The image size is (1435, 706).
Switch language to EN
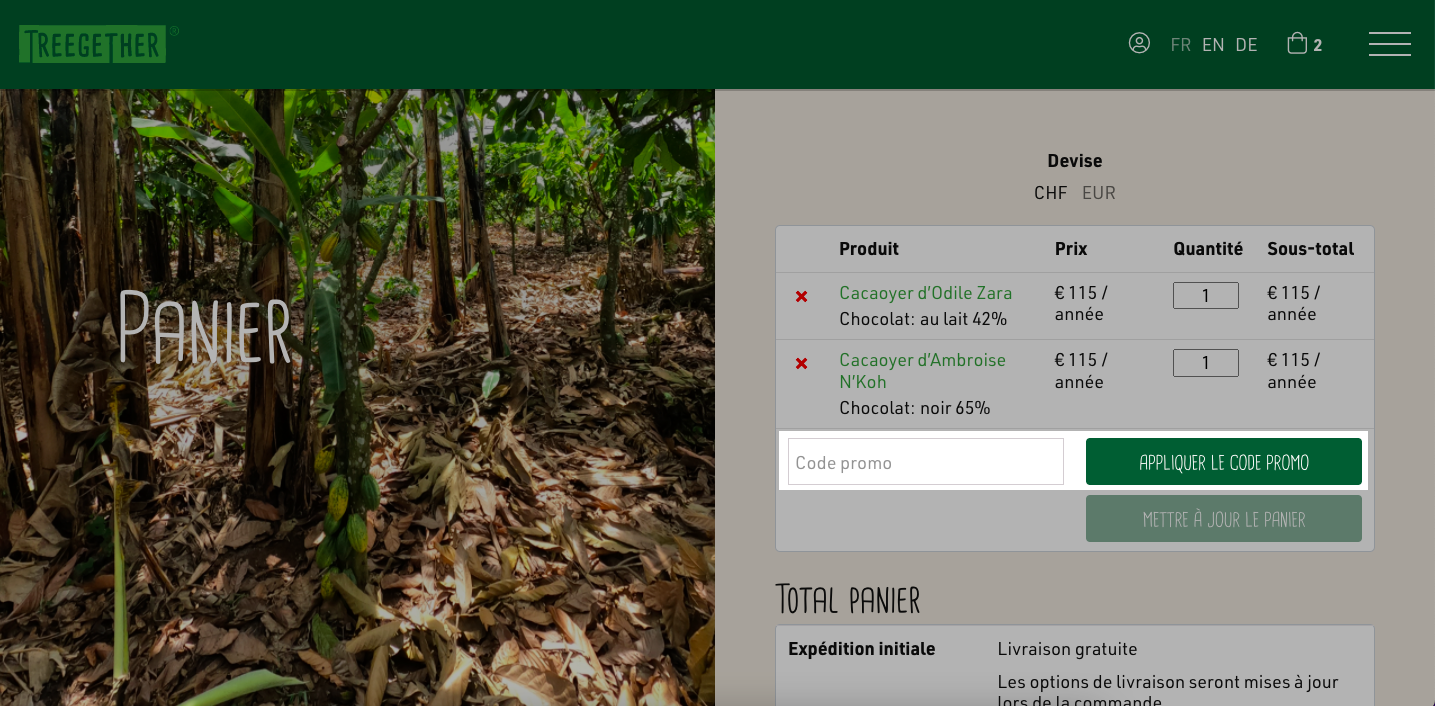click(x=1213, y=44)
